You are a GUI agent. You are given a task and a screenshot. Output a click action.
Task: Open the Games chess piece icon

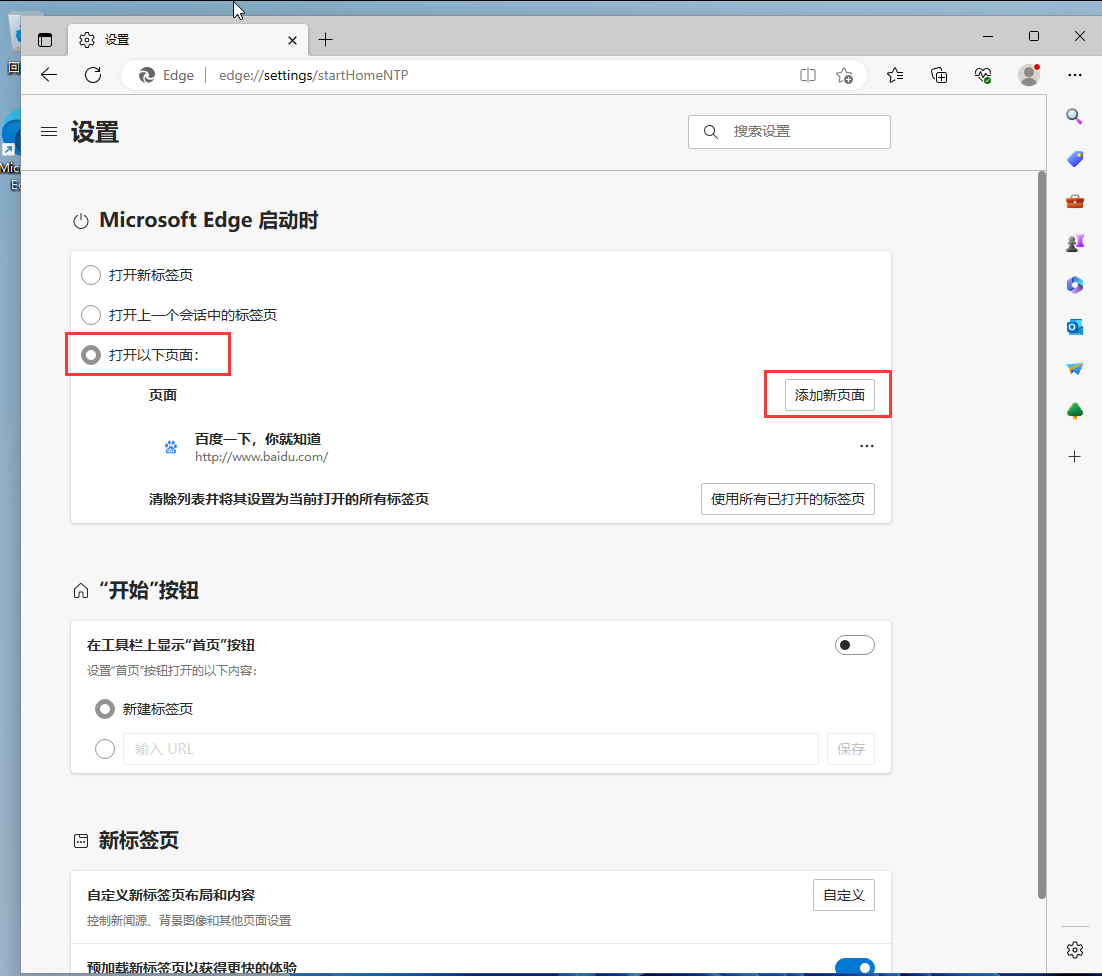[1075, 243]
